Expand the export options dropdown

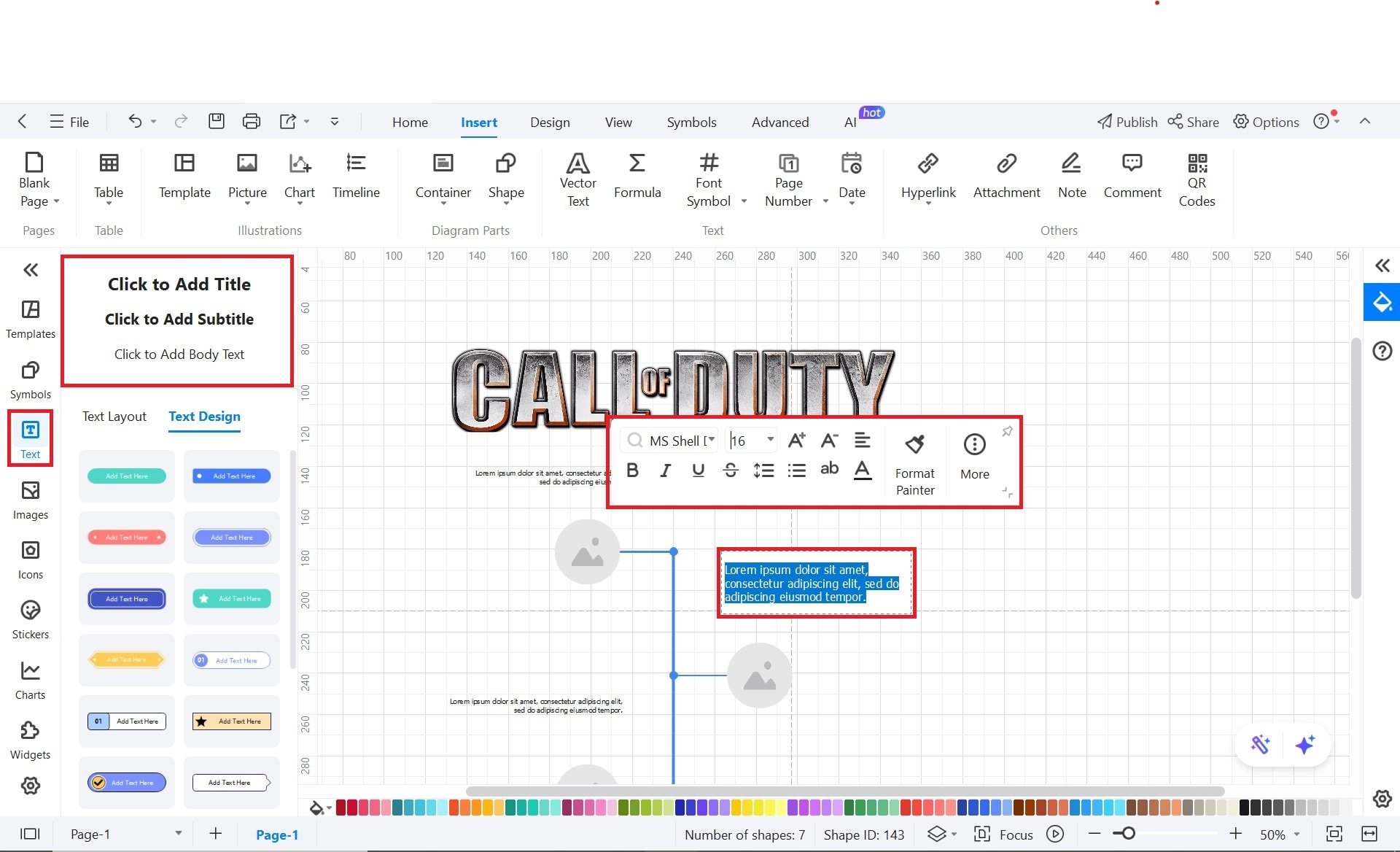click(306, 121)
